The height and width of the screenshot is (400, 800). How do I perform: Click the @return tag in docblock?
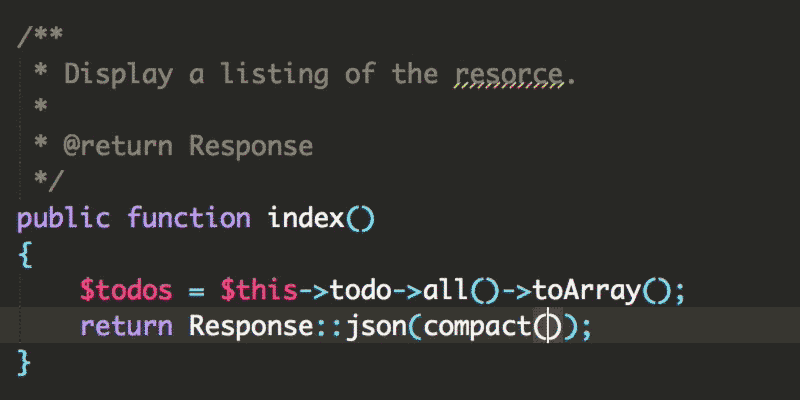pyautogui.click(x=118, y=146)
